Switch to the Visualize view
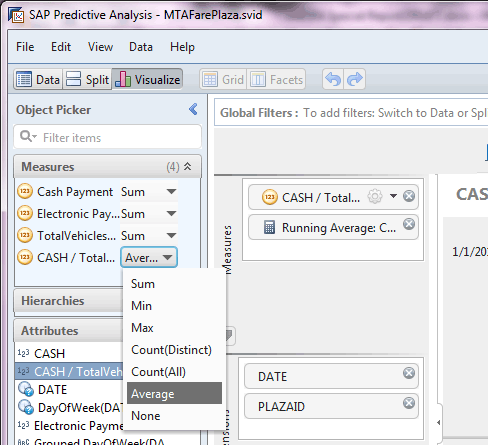The height and width of the screenshot is (445, 488). [147, 79]
